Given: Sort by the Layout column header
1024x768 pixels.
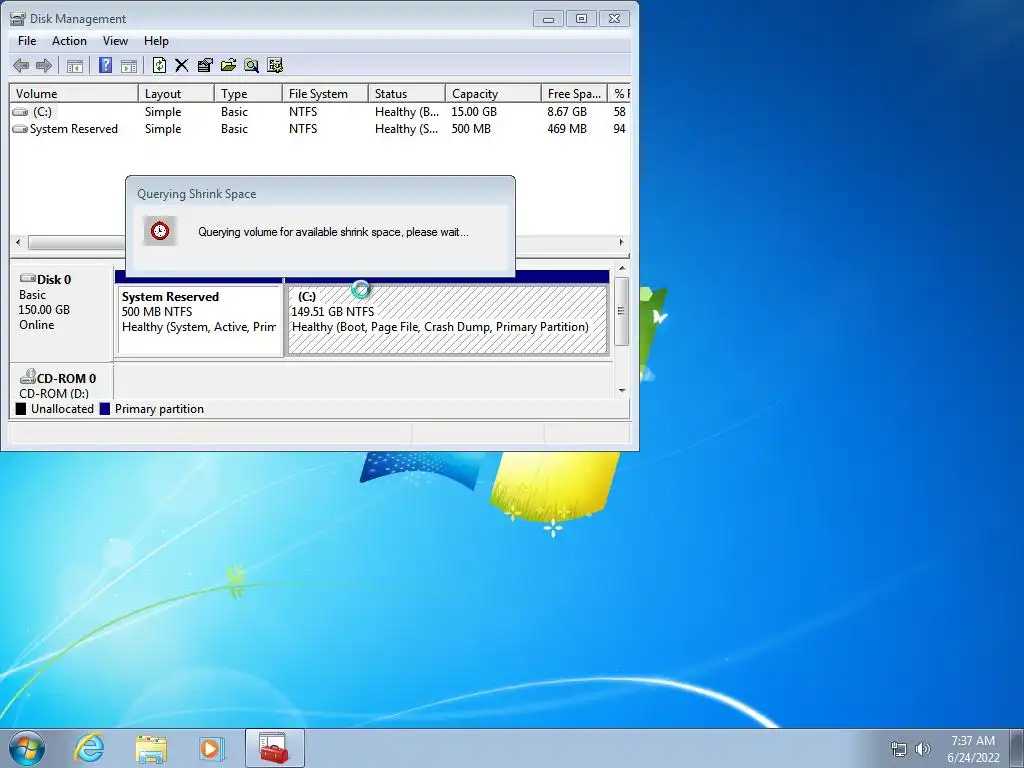Looking at the screenshot, I should pyautogui.click(x=176, y=93).
